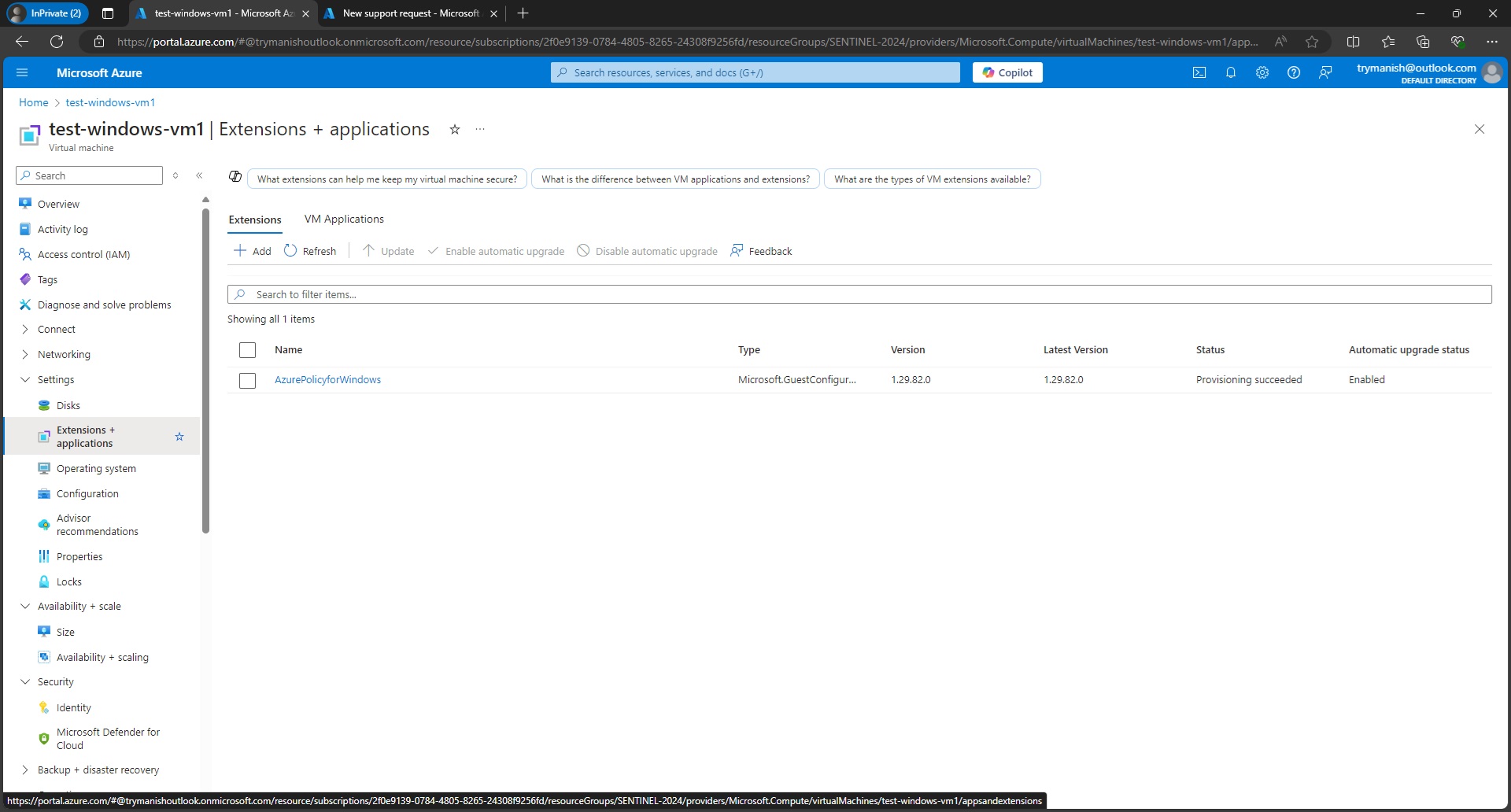Switch to the VM Applications tab
The width and height of the screenshot is (1511, 812).
[x=344, y=220]
